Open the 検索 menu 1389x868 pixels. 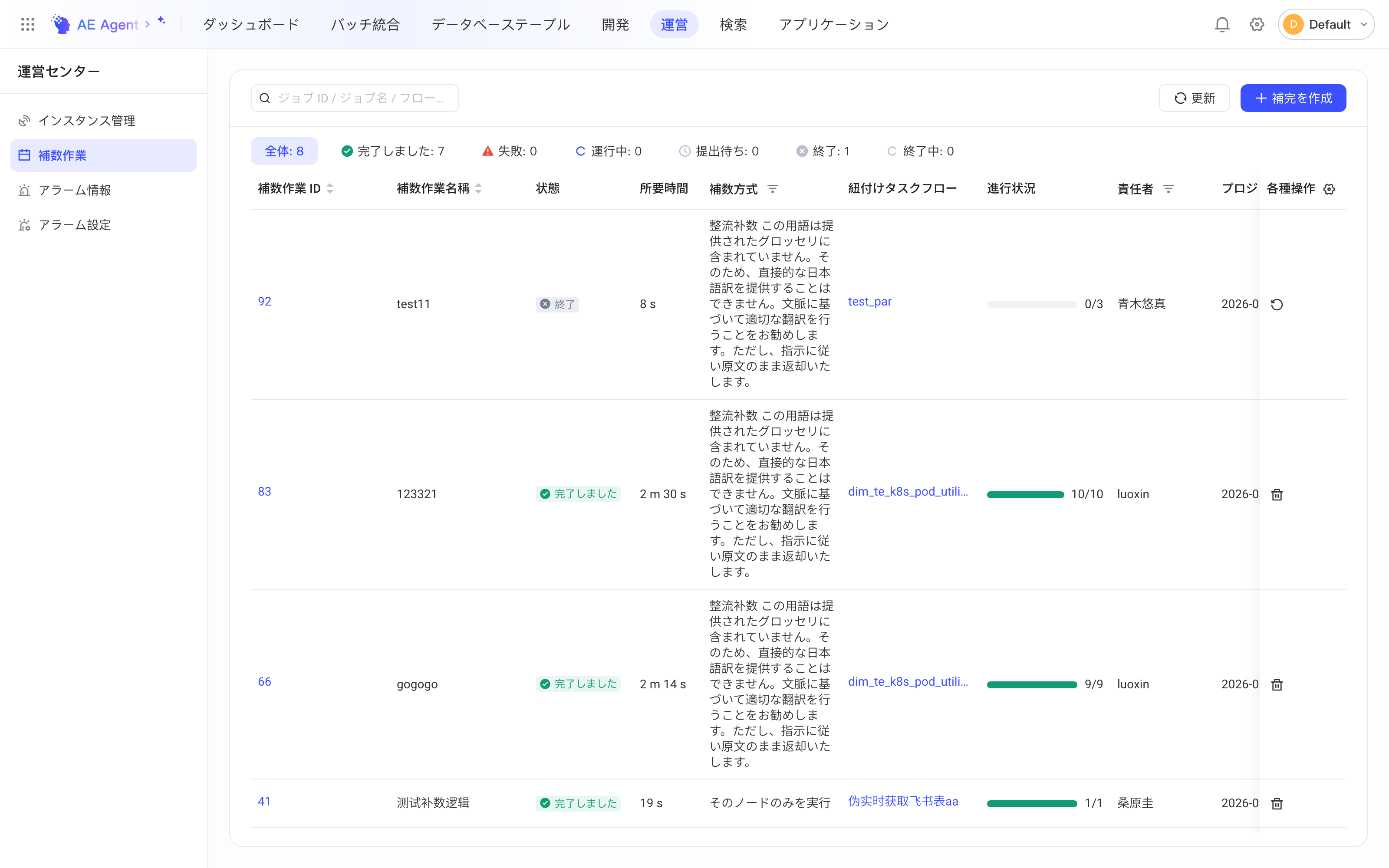pyautogui.click(x=734, y=24)
